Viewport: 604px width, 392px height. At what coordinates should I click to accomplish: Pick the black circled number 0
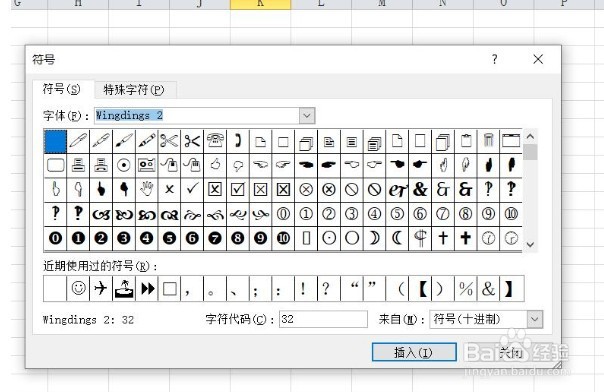55,238
